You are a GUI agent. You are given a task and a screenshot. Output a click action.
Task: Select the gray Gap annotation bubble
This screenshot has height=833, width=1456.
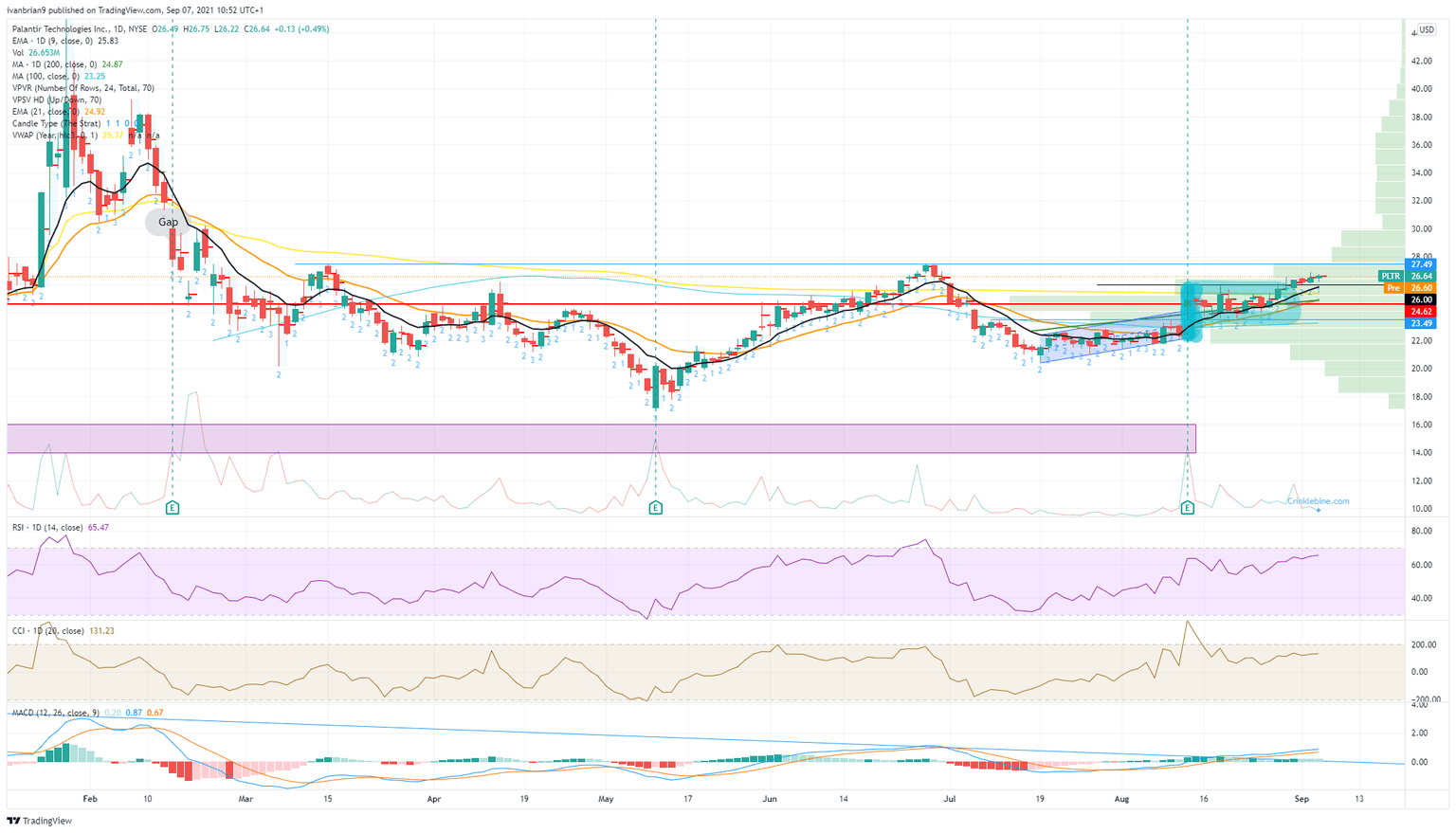tap(168, 222)
